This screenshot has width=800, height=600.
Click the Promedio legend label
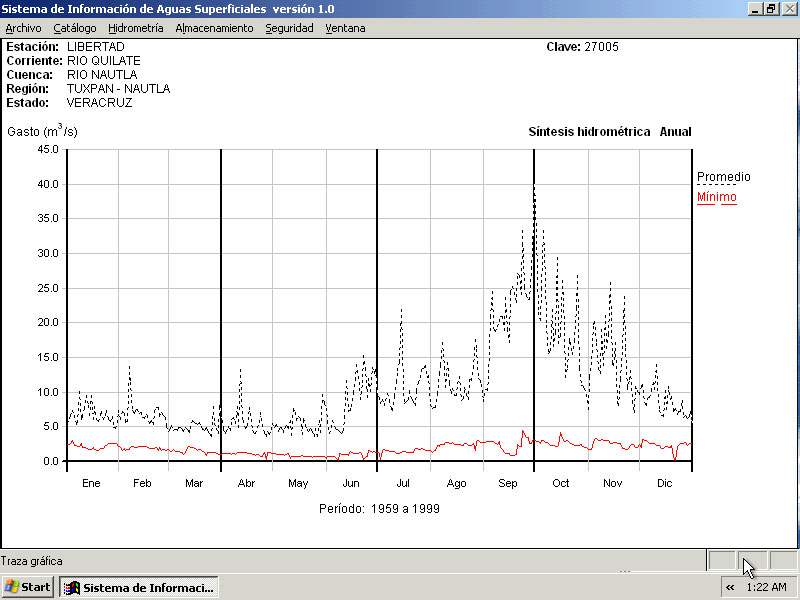(x=723, y=177)
